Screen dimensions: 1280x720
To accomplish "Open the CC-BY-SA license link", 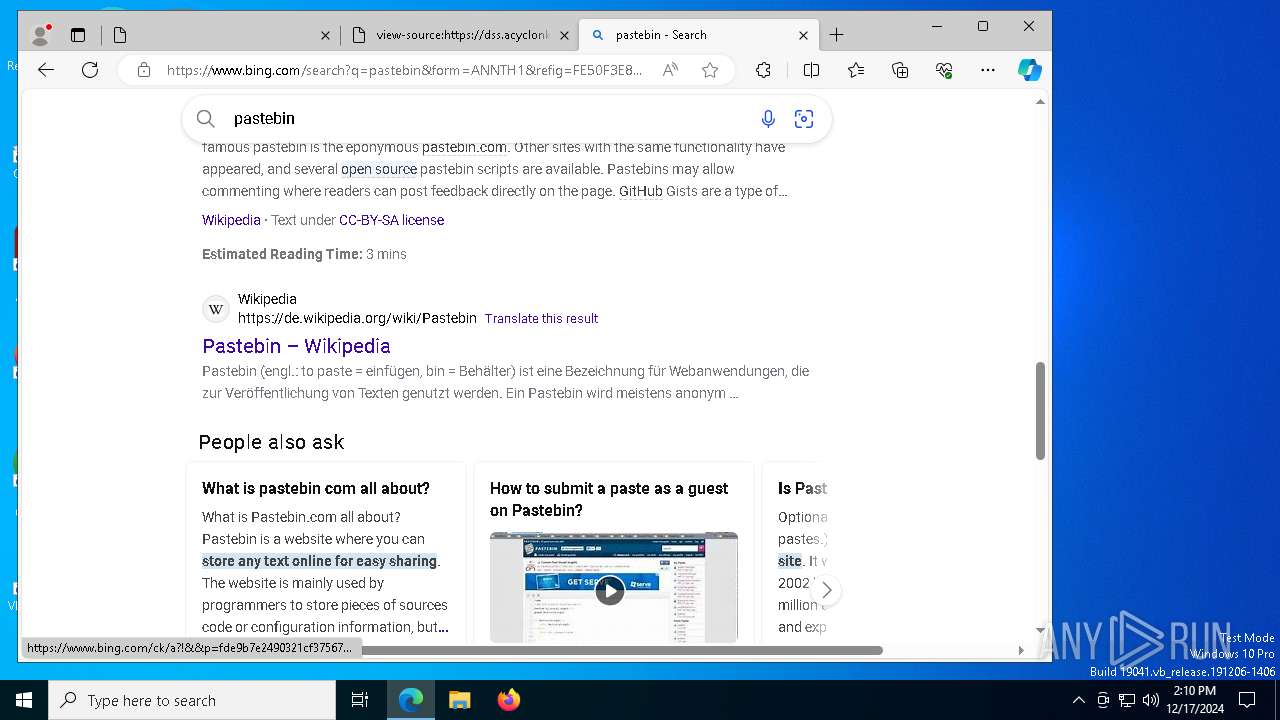I will pos(391,220).
